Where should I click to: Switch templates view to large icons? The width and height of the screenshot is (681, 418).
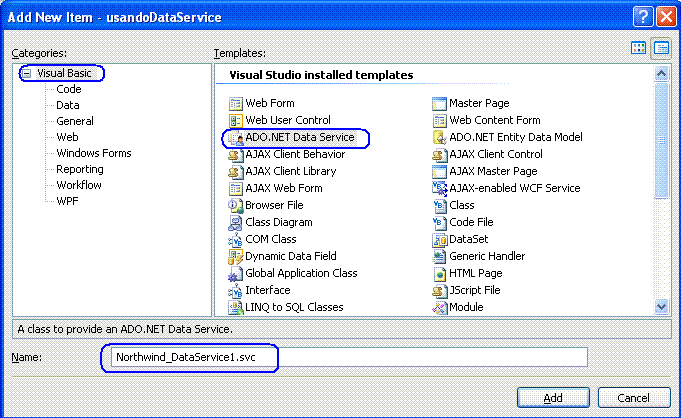pos(638,48)
